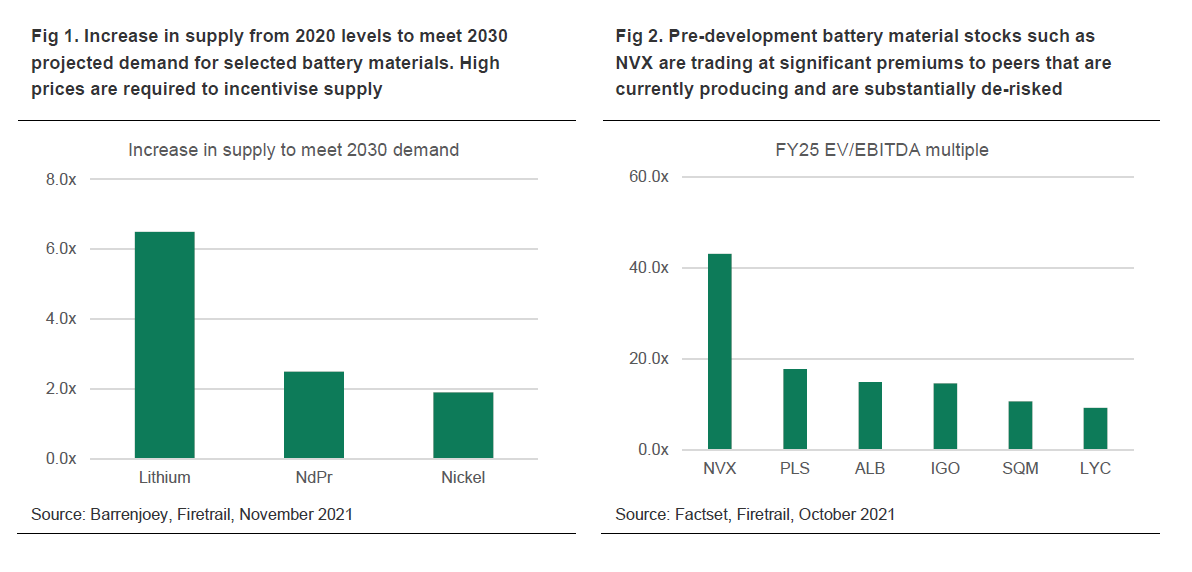Click the 'NVX' x-axis category label
The height and width of the screenshot is (572, 1192).
tap(720, 469)
